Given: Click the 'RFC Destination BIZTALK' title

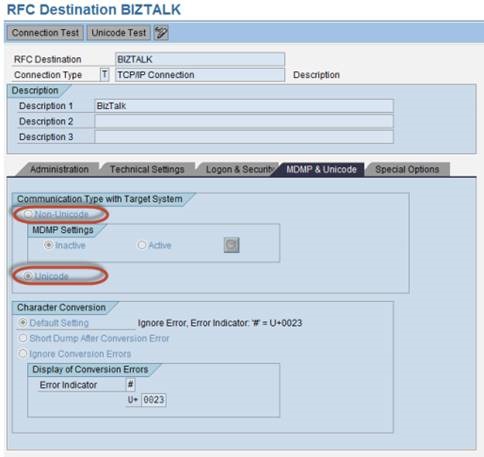Looking at the screenshot, I should click(94, 9).
